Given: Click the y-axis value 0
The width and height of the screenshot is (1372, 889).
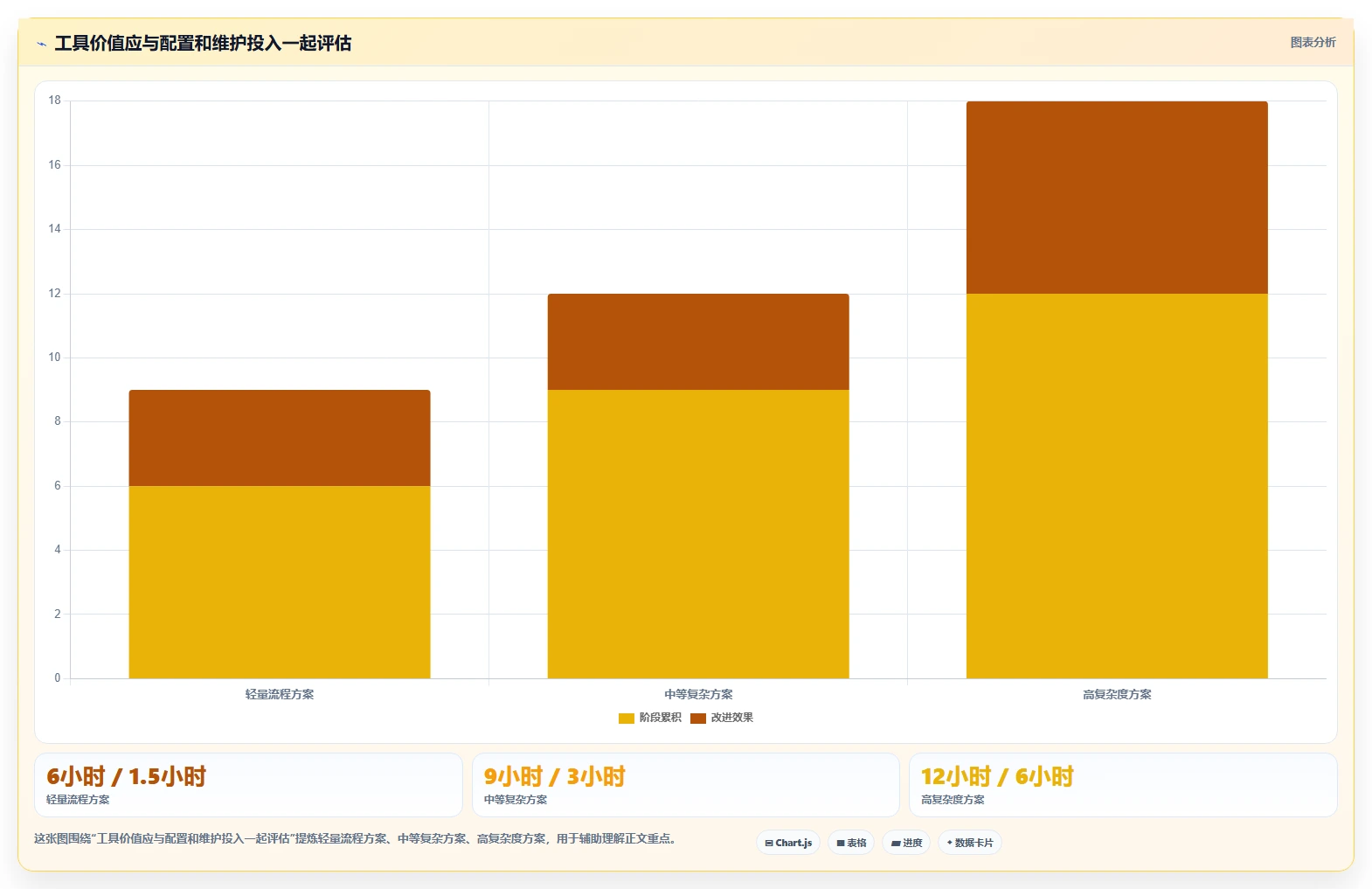Looking at the screenshot, I should [58, 678].
